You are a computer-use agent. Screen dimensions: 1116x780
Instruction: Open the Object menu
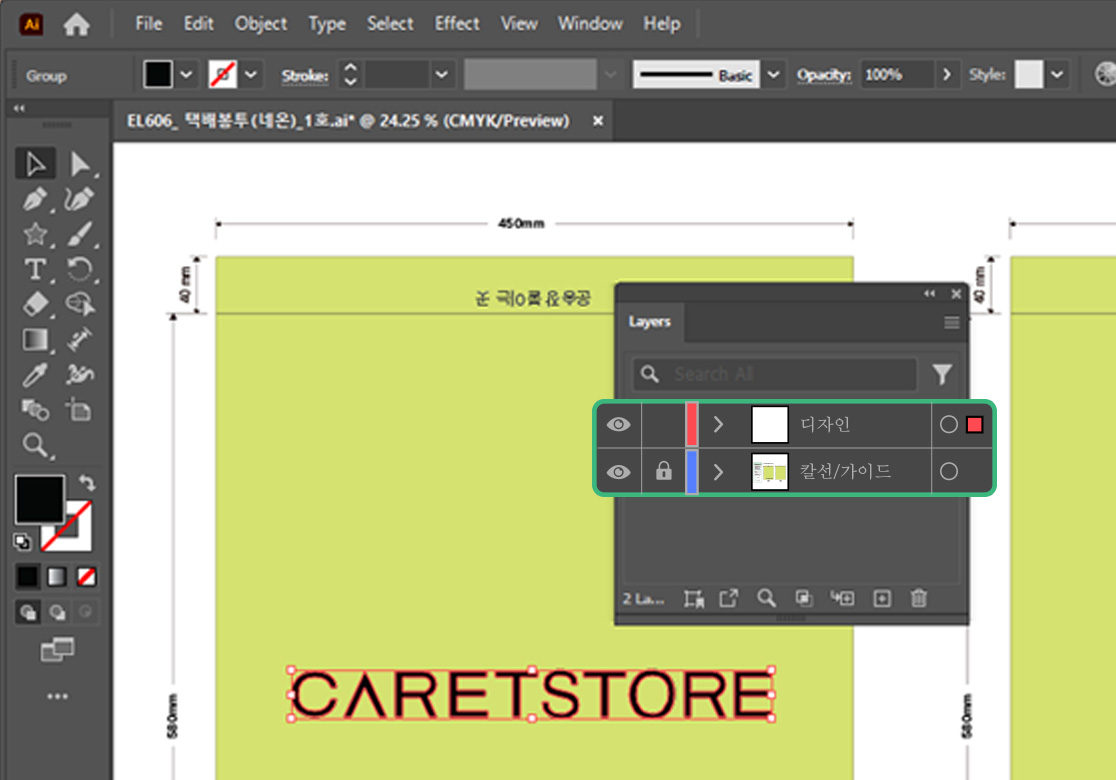261,24
